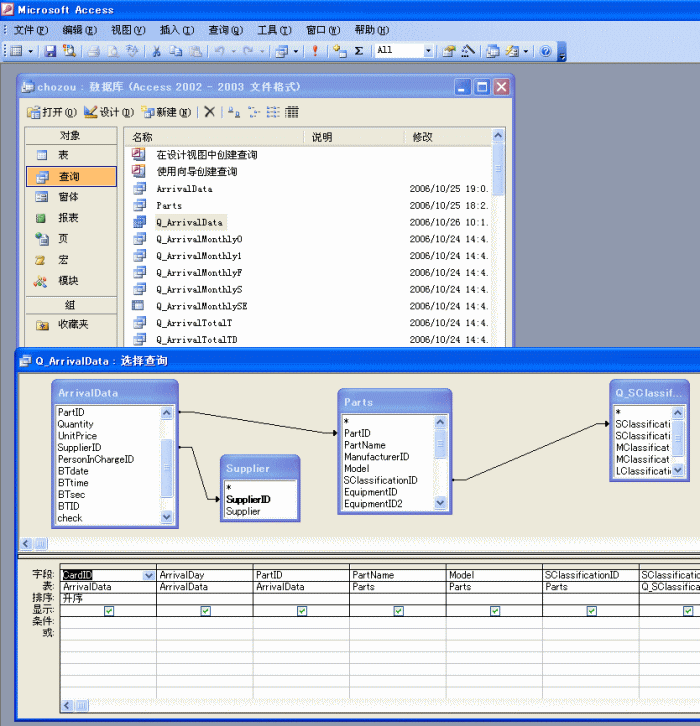Switch database window to List view

(273, 112)
